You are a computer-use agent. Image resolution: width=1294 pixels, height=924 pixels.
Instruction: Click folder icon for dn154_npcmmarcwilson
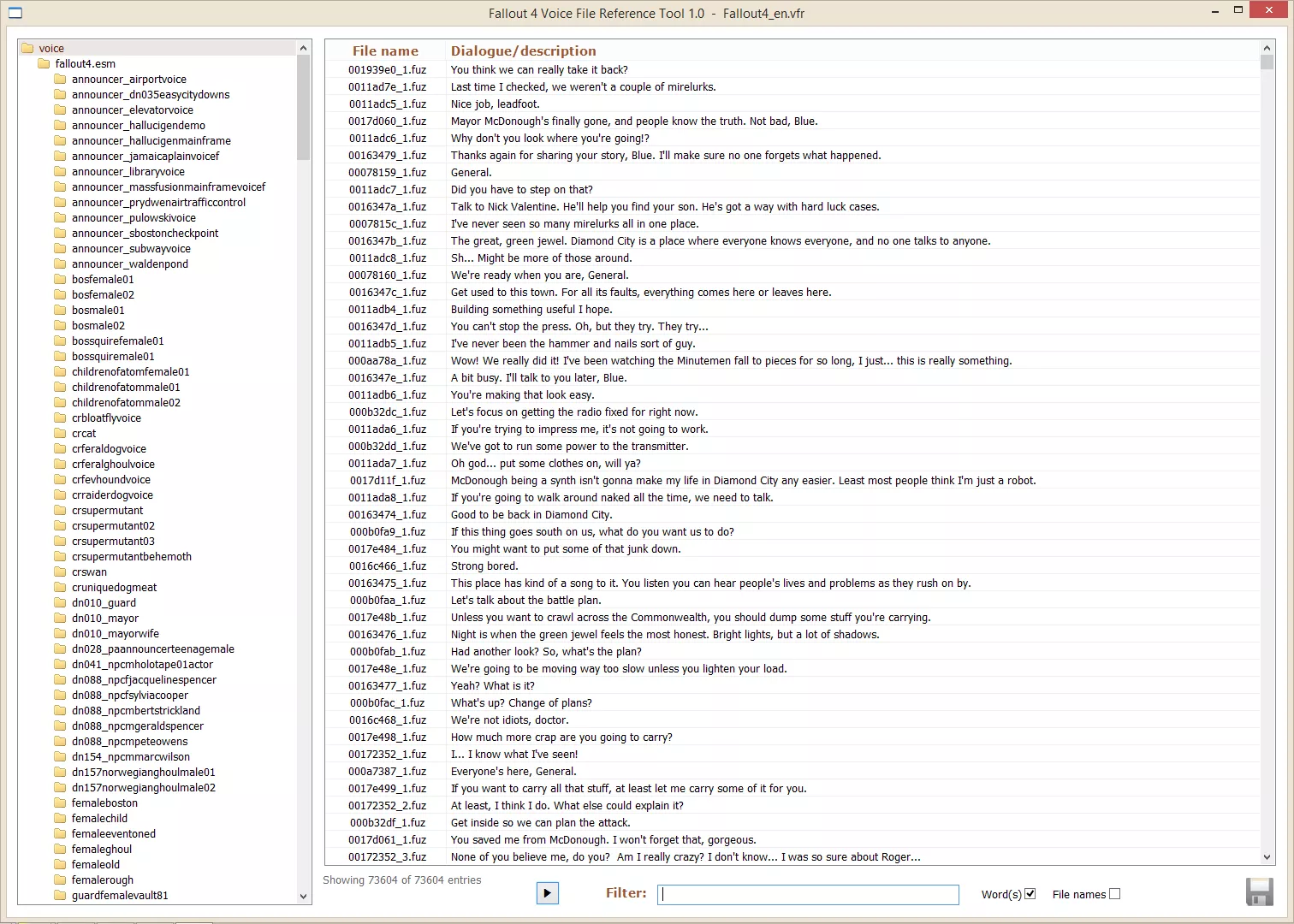(x=60, y=756)
